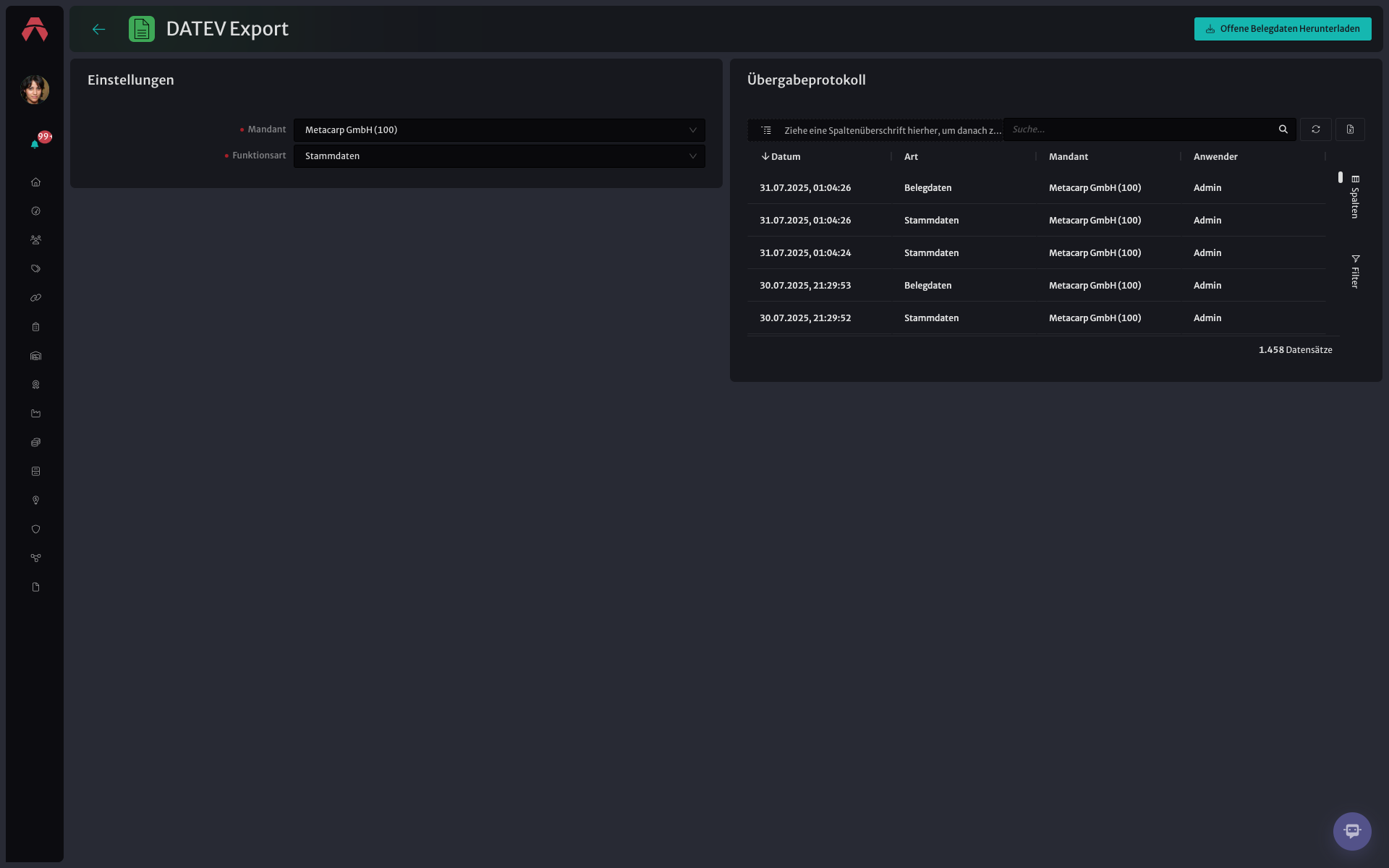This screenshot has width=1389, height=868.
Task: Open the Filter side panel
Action: click(1355, 272)
